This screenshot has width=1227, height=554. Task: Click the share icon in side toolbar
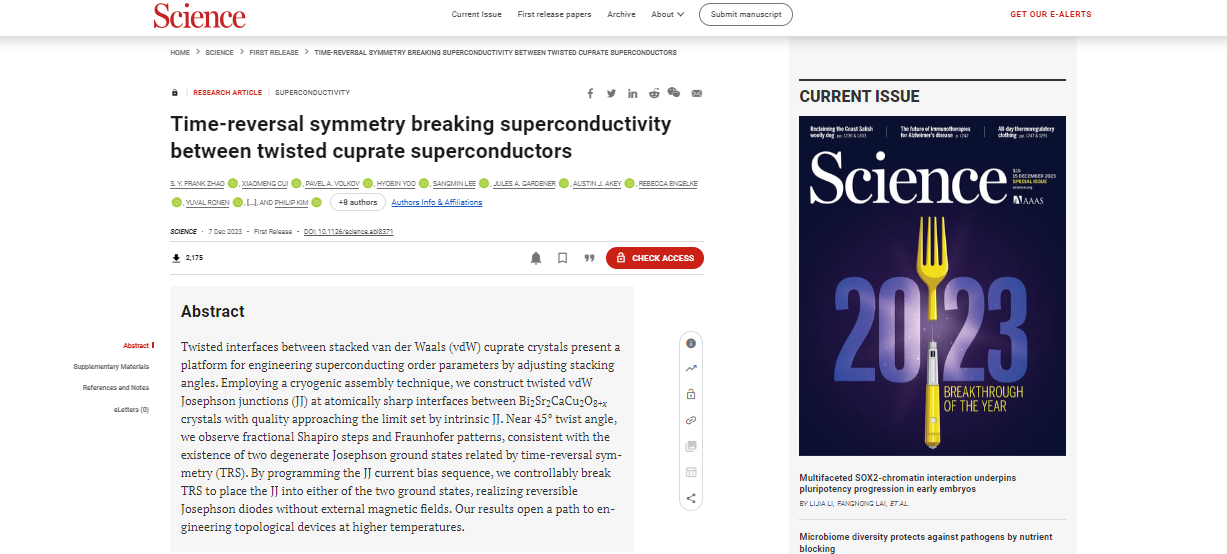pos(691,498)
